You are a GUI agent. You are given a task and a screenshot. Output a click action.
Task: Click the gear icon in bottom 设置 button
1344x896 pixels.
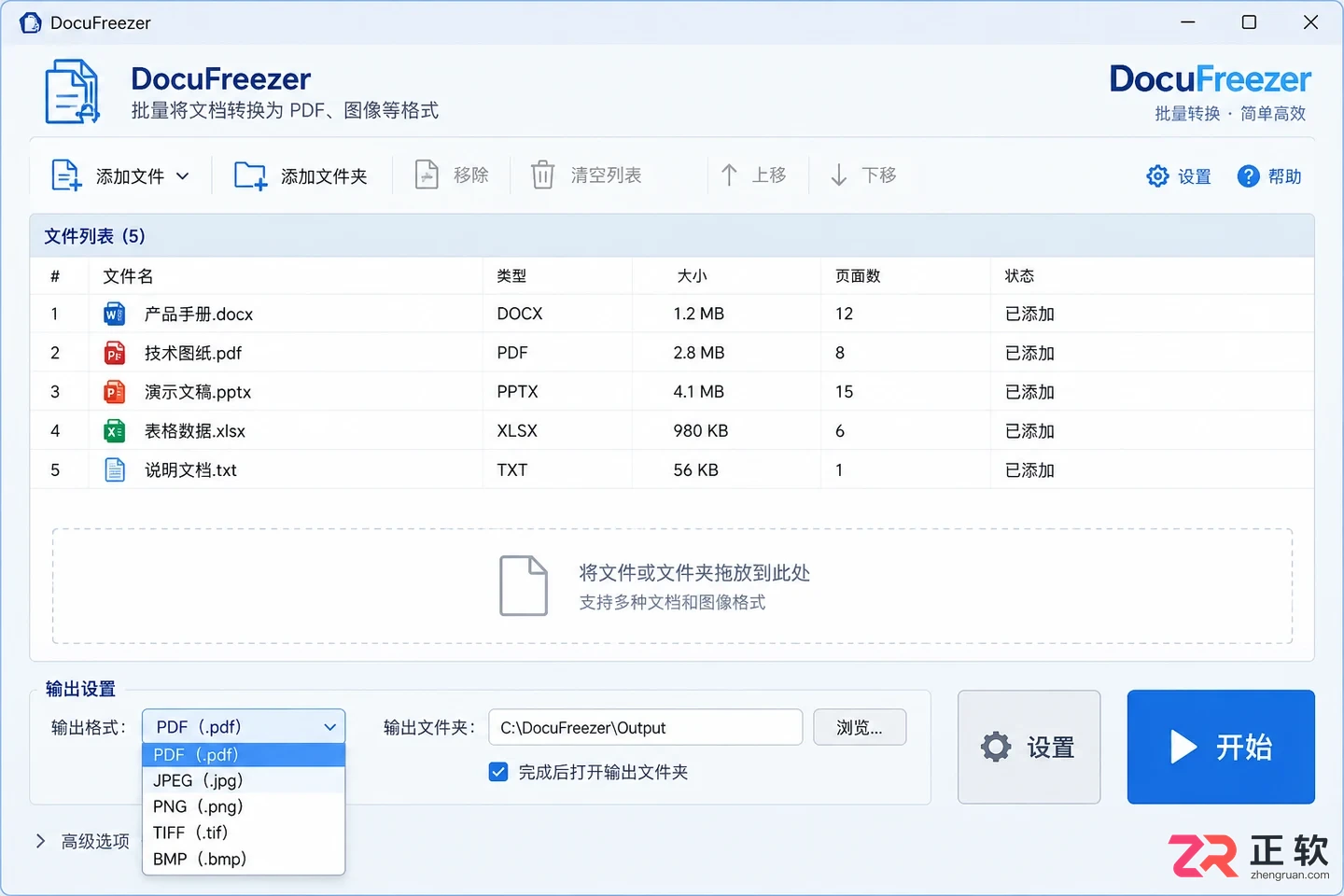click(996, 747)
